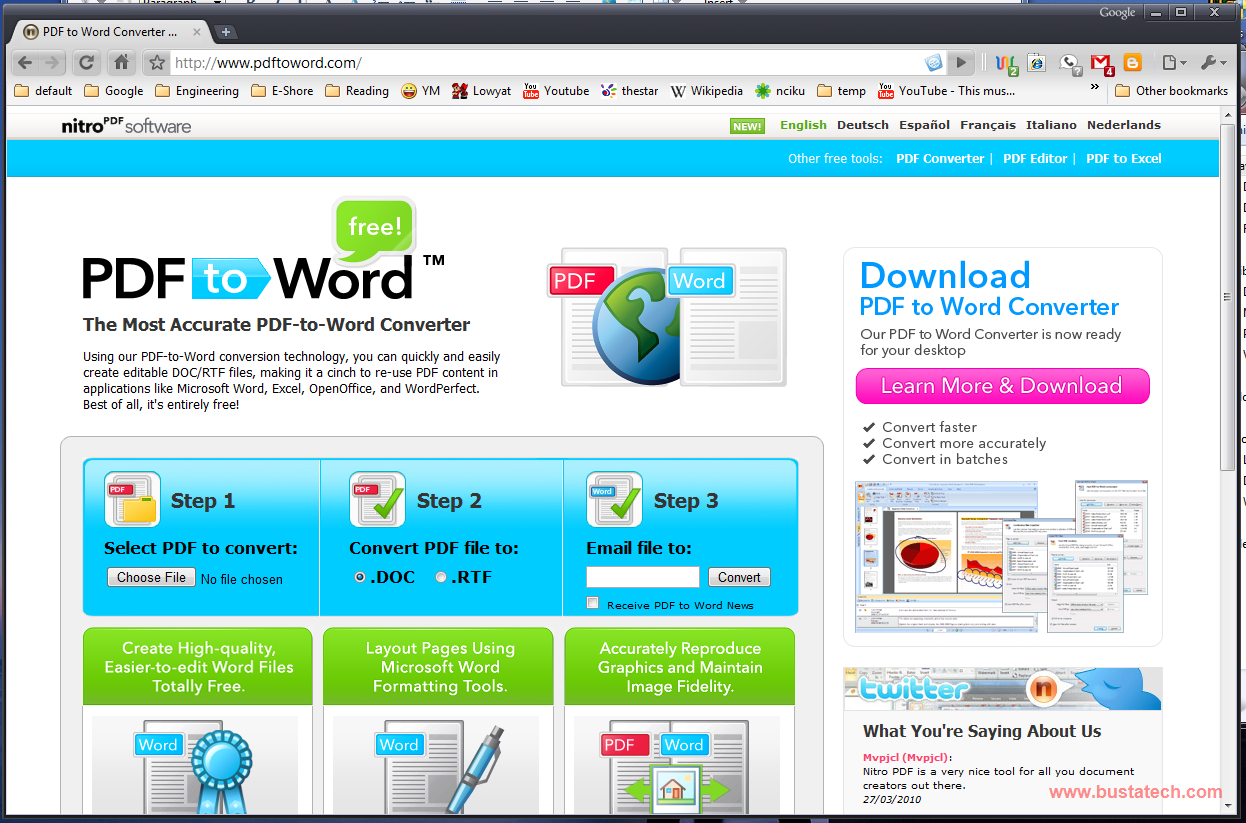This screenshot has width=1246, height=823.
Task: Click the Step 1 PDF folder icon
Action: tap(132, 499)
